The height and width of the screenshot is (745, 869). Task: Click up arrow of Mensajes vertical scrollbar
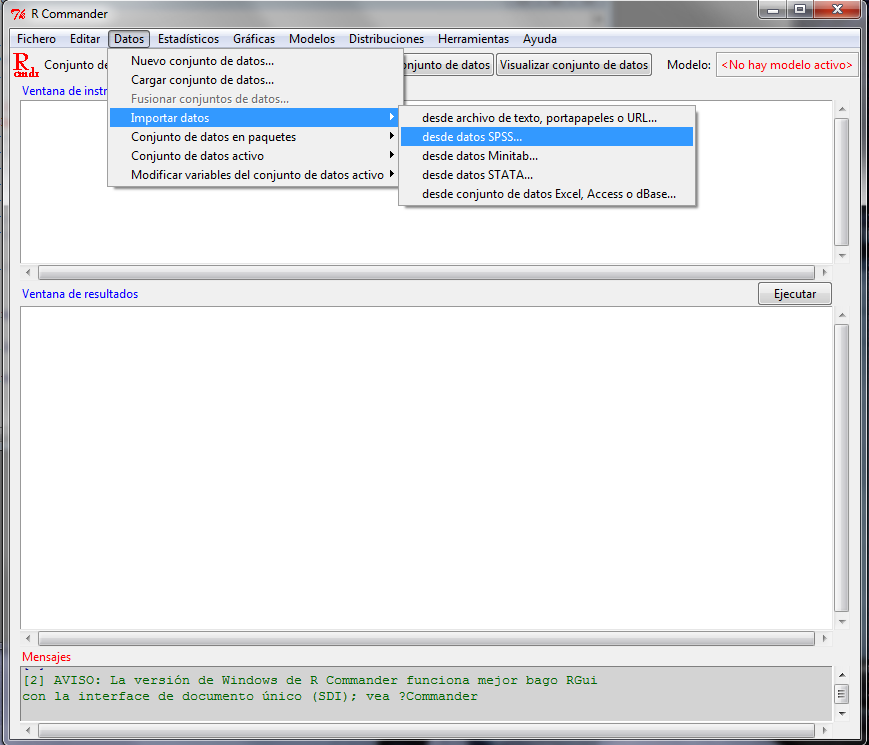point(842,675)
